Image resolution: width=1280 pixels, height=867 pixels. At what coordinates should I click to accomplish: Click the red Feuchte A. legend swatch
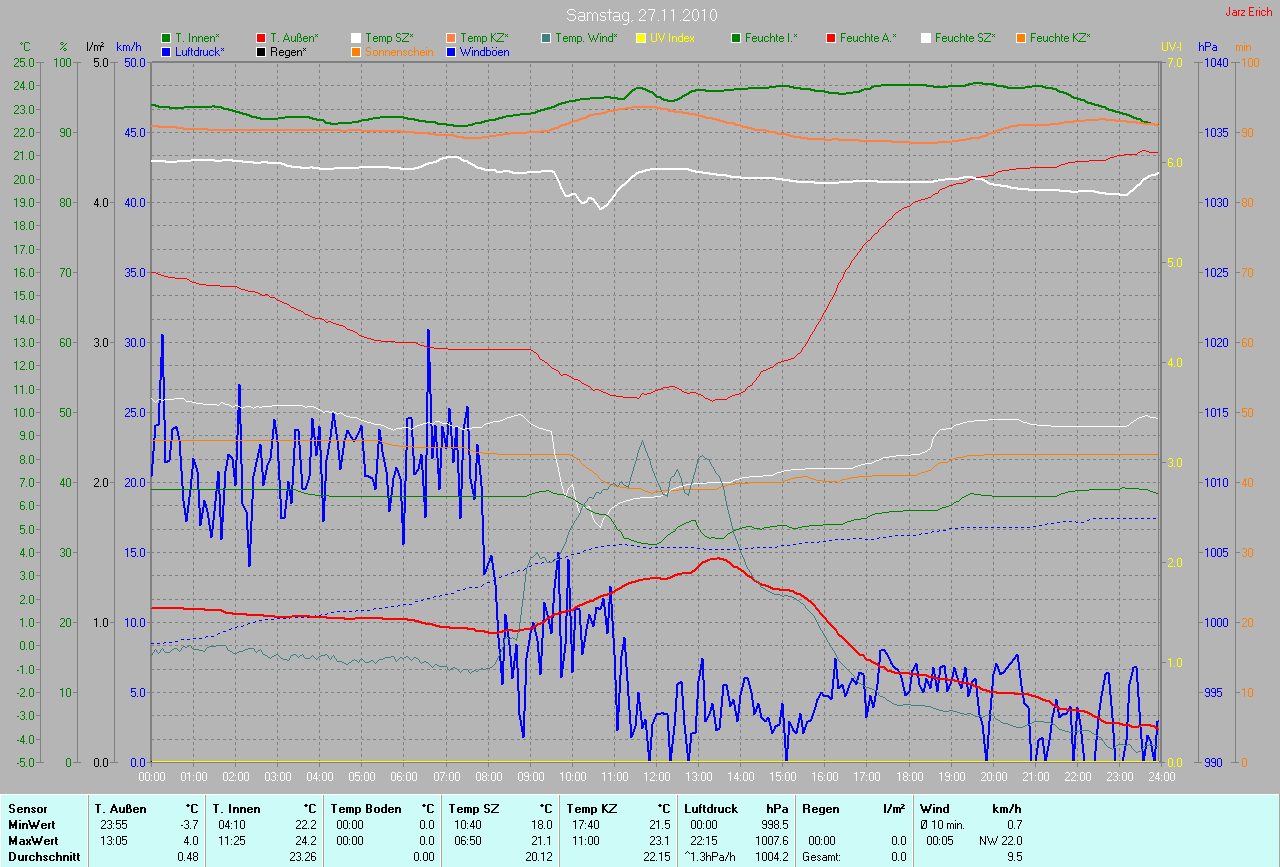coord(831,38)
